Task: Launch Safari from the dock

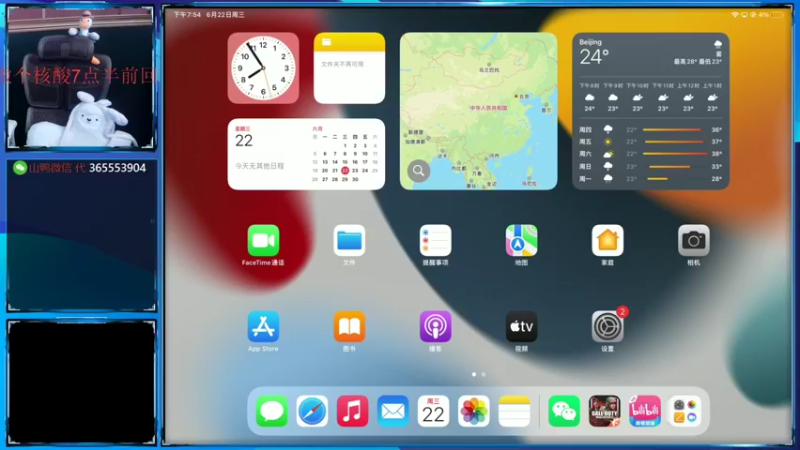Action: pyautogui.click(x=312, y=411)
